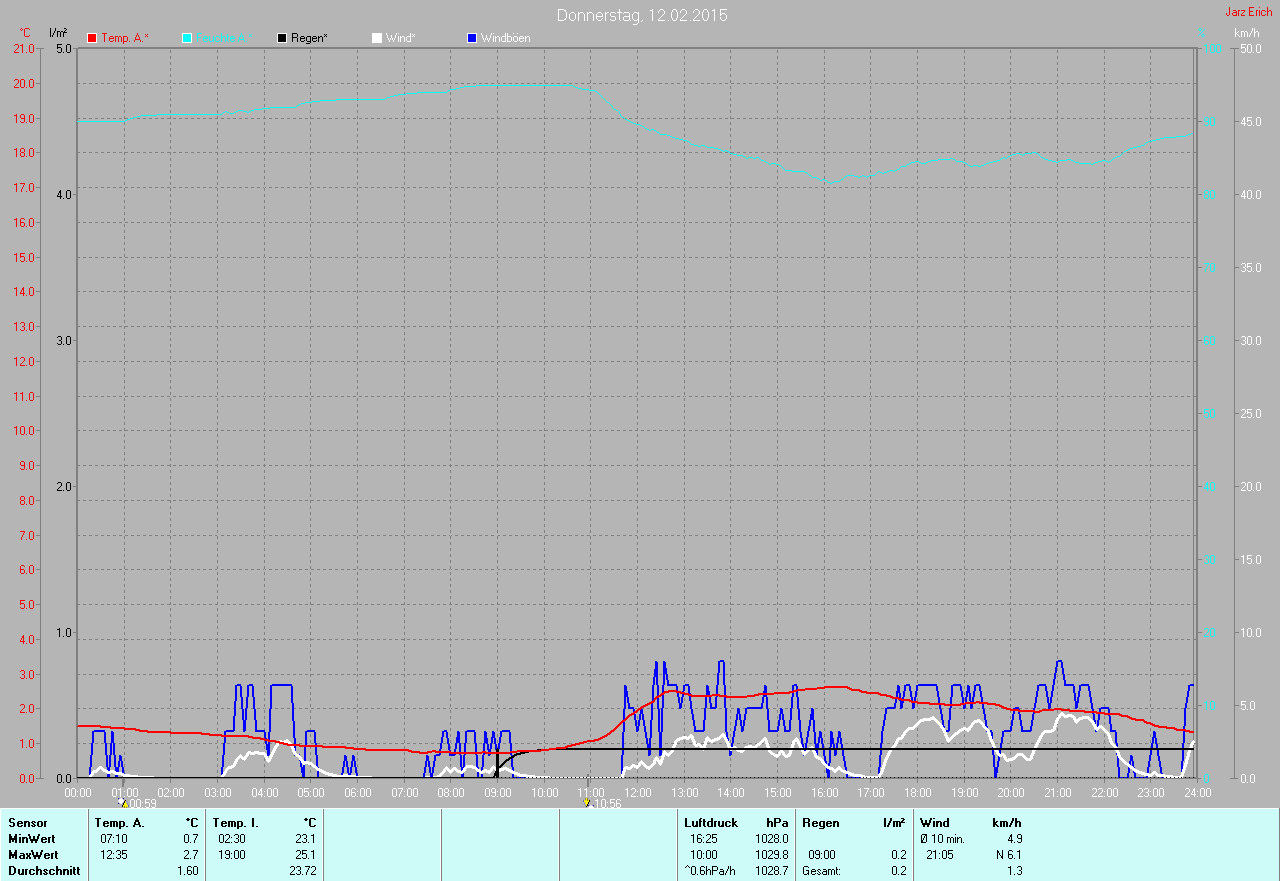The image size is (1280, 881).
Task: Click the cyan Feuchte A. legend swatch
Action: pyautogui.click(x=187, y=38)
